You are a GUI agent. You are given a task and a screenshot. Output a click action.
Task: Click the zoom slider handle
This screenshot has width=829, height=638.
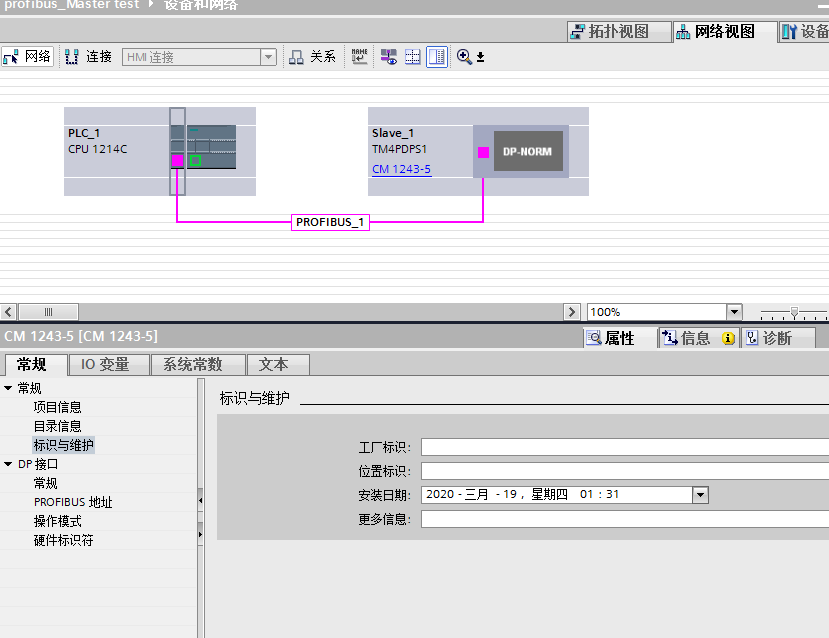(x=794, y=312)
